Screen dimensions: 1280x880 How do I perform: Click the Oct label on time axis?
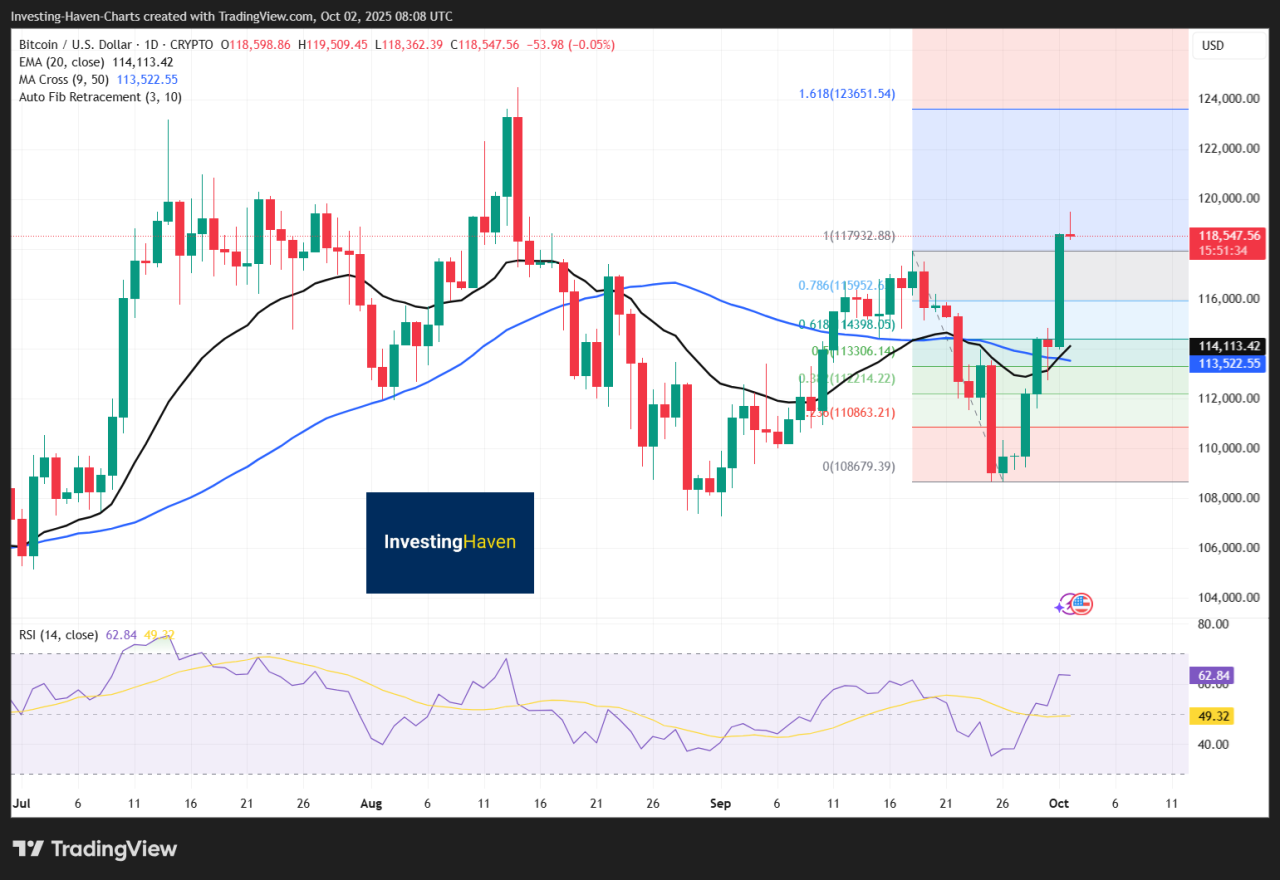click(x=1059, y=803)
